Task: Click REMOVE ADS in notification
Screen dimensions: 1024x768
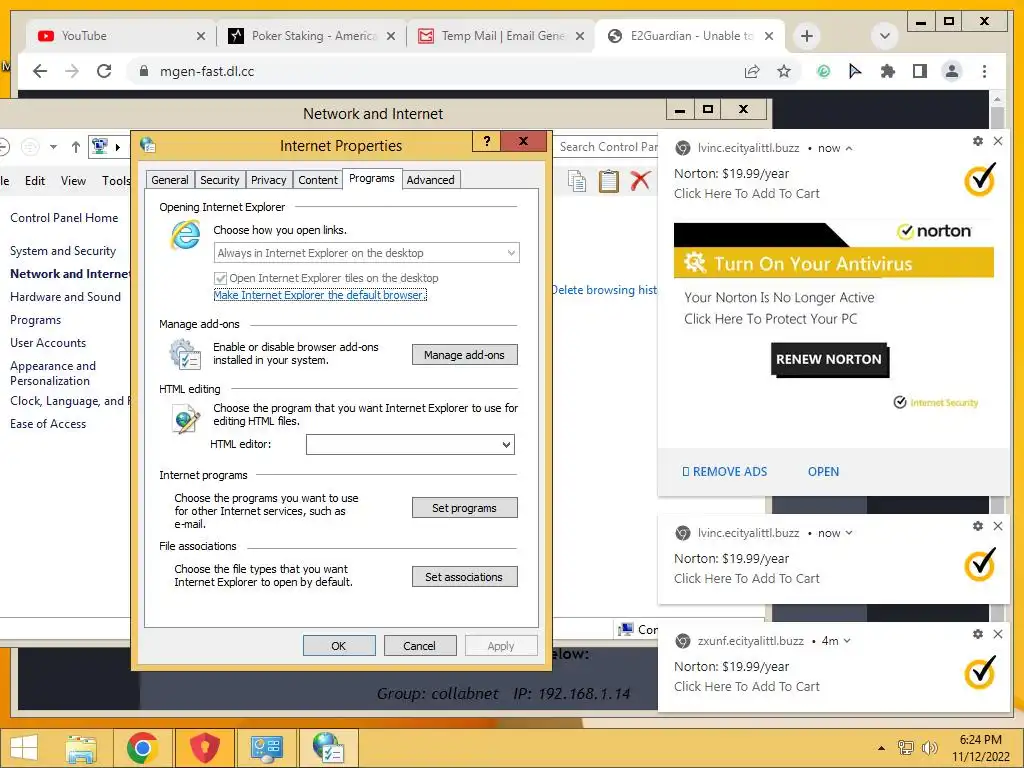Action: click(x=724, y=472)
